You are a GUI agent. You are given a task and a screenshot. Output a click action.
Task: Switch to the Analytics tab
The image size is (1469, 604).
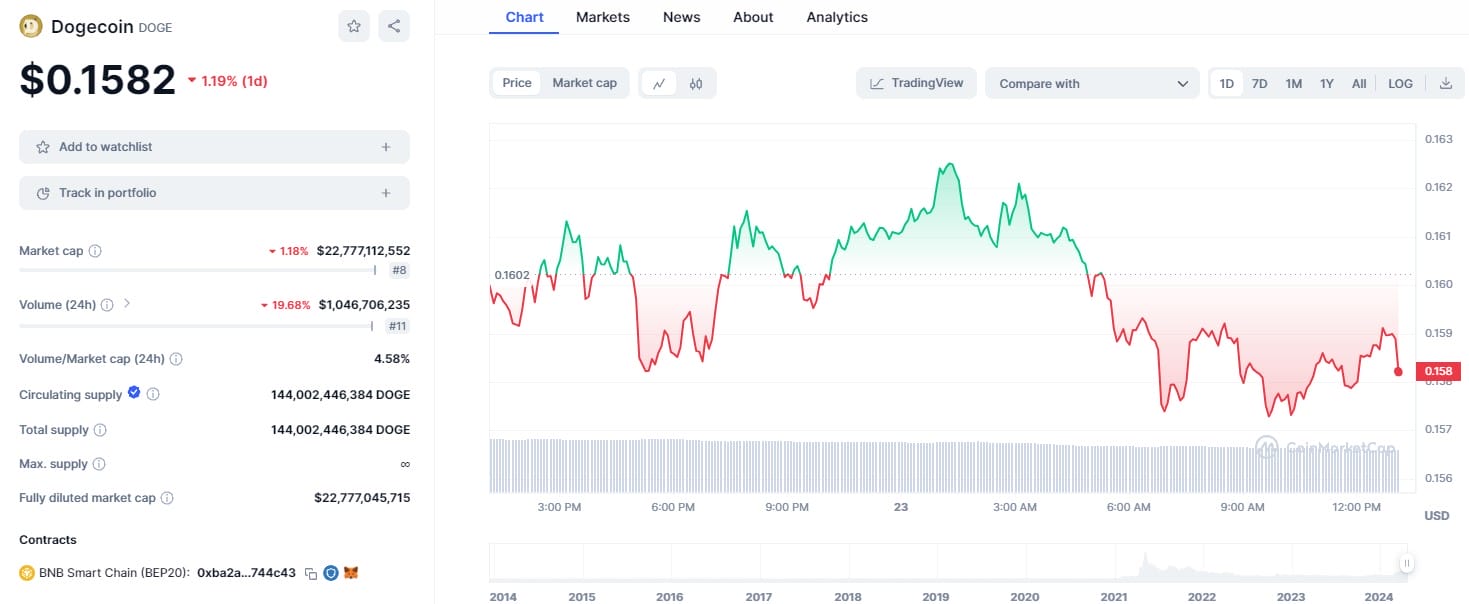(837, 17)
